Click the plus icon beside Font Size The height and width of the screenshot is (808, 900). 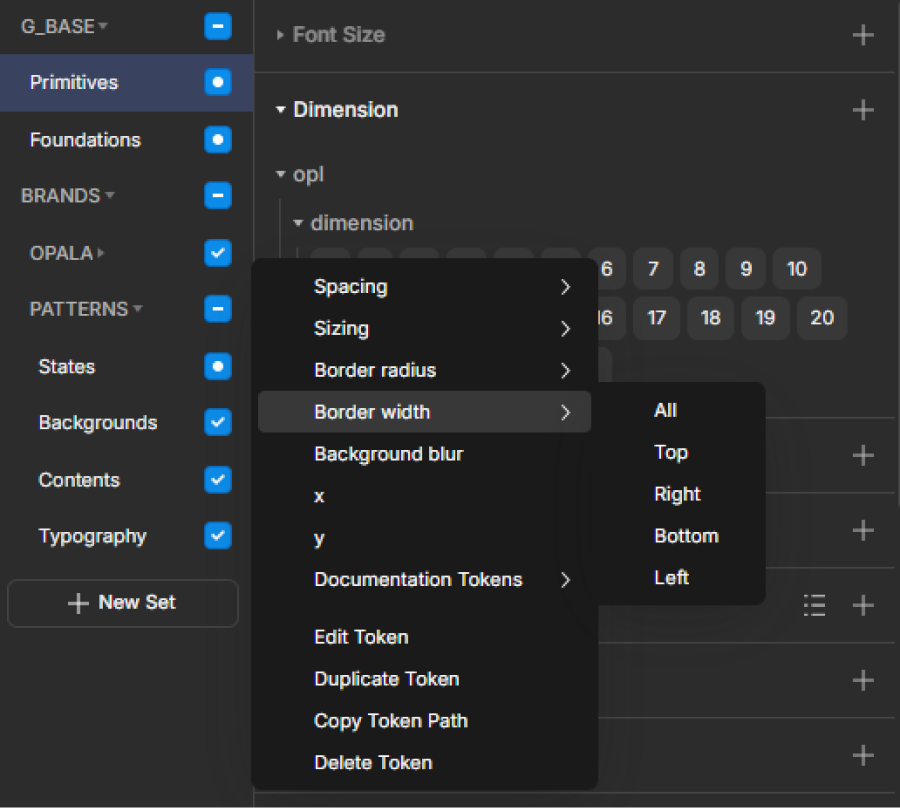coord(862,35)
